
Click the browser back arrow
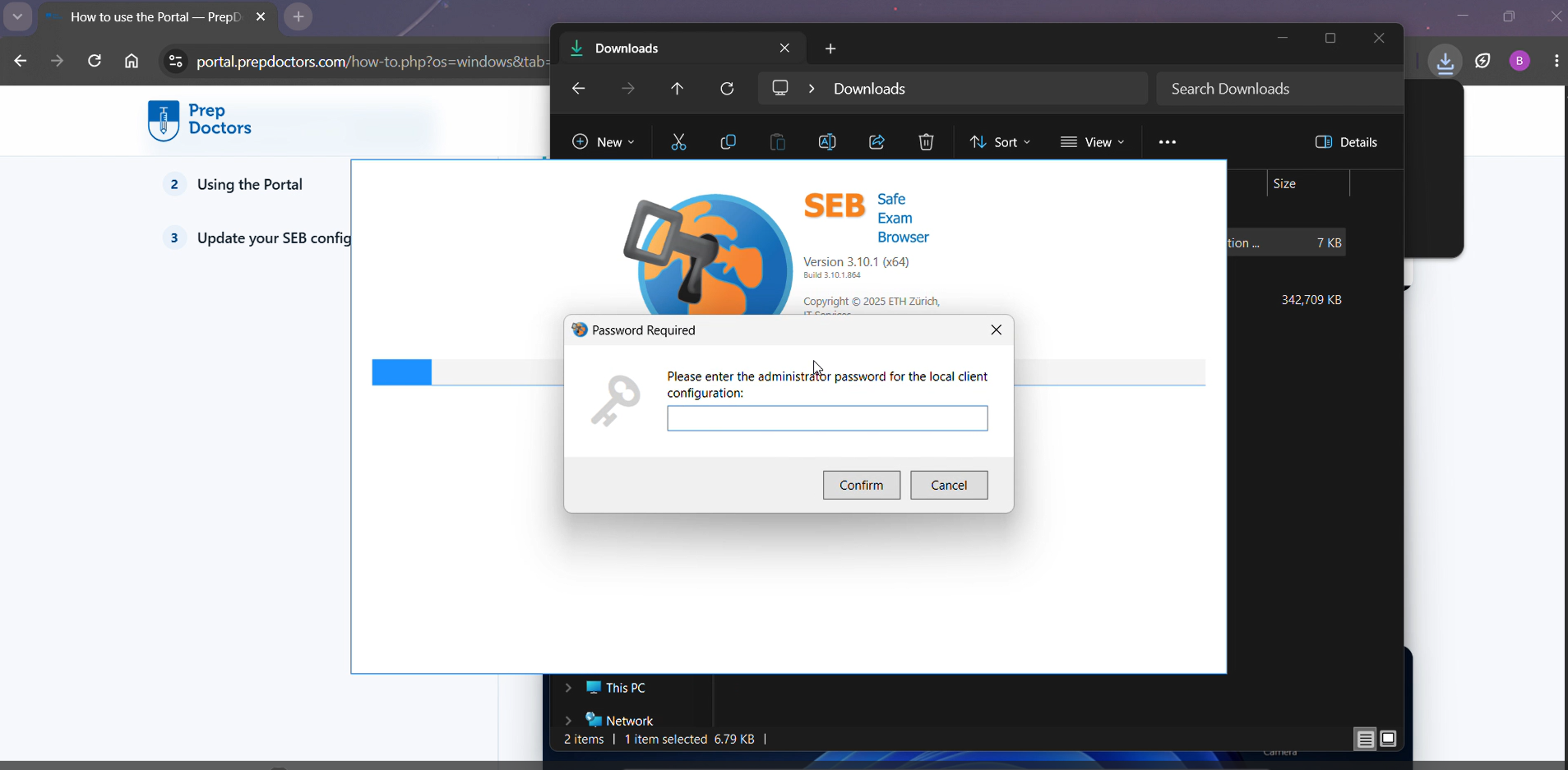[x=21, y=62]
